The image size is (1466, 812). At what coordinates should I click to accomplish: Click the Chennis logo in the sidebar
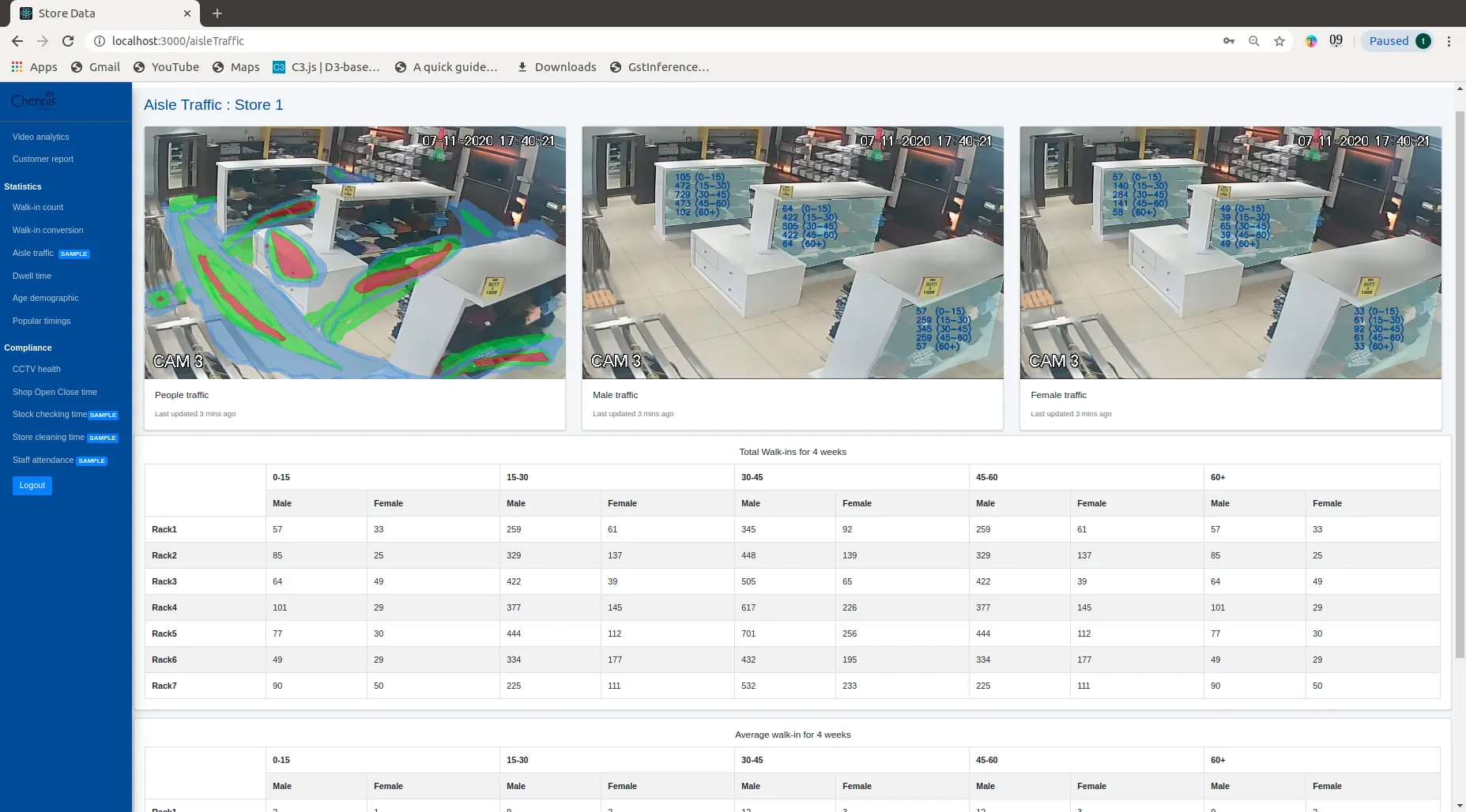(x=32, y=100)
